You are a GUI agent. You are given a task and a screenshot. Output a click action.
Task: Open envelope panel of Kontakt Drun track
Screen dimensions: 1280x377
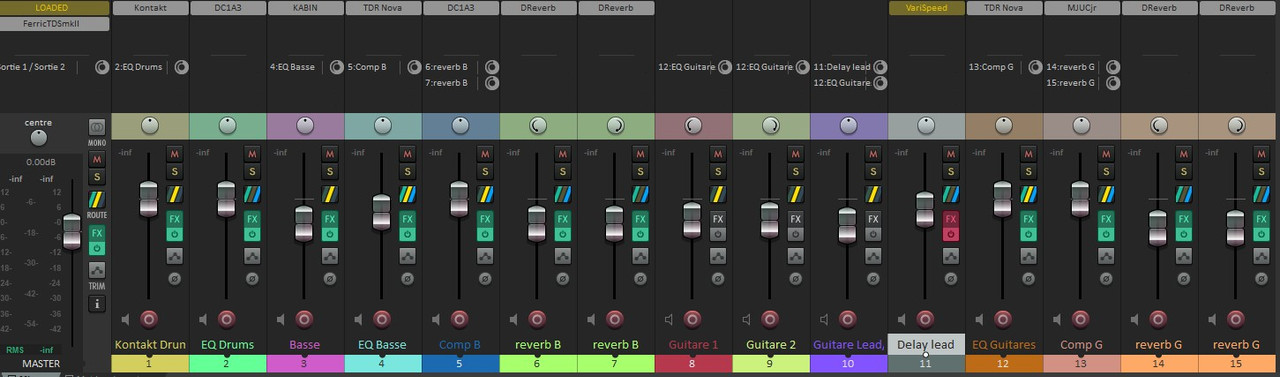(x=175, y=256)
